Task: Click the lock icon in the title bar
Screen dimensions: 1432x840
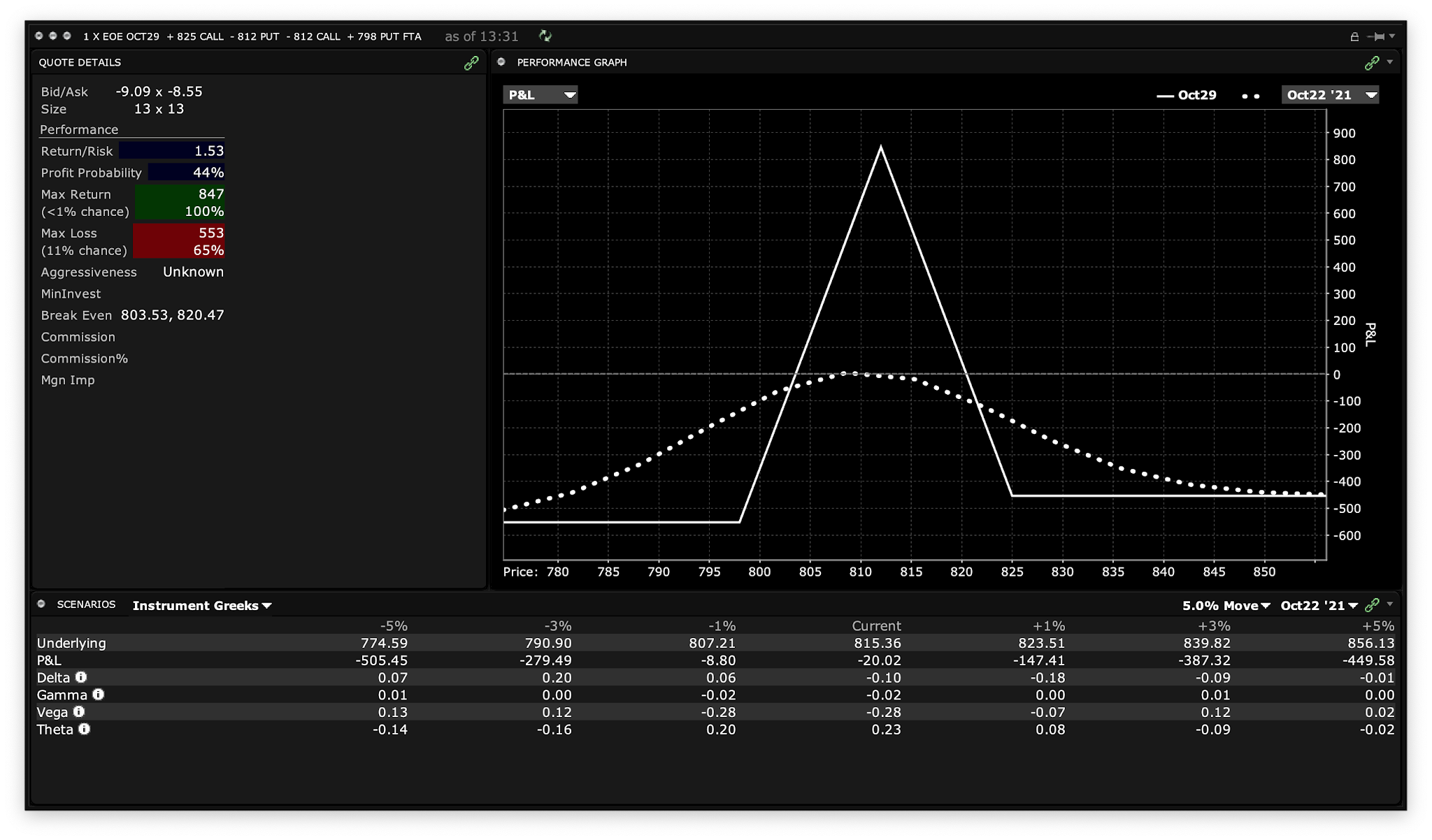Action: [x=1354, y=36]
